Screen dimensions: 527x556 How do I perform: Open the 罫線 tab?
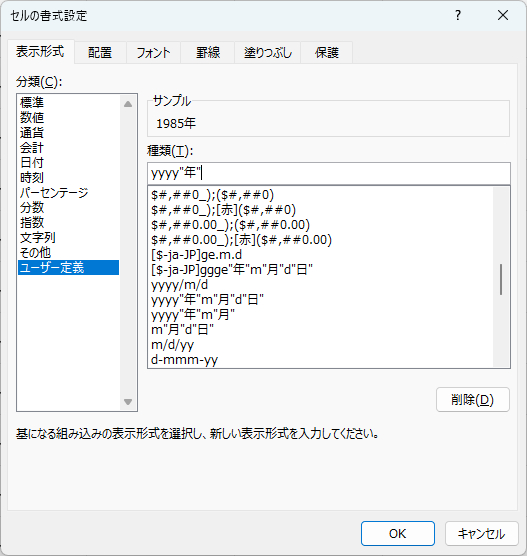(x=208, y=52)
